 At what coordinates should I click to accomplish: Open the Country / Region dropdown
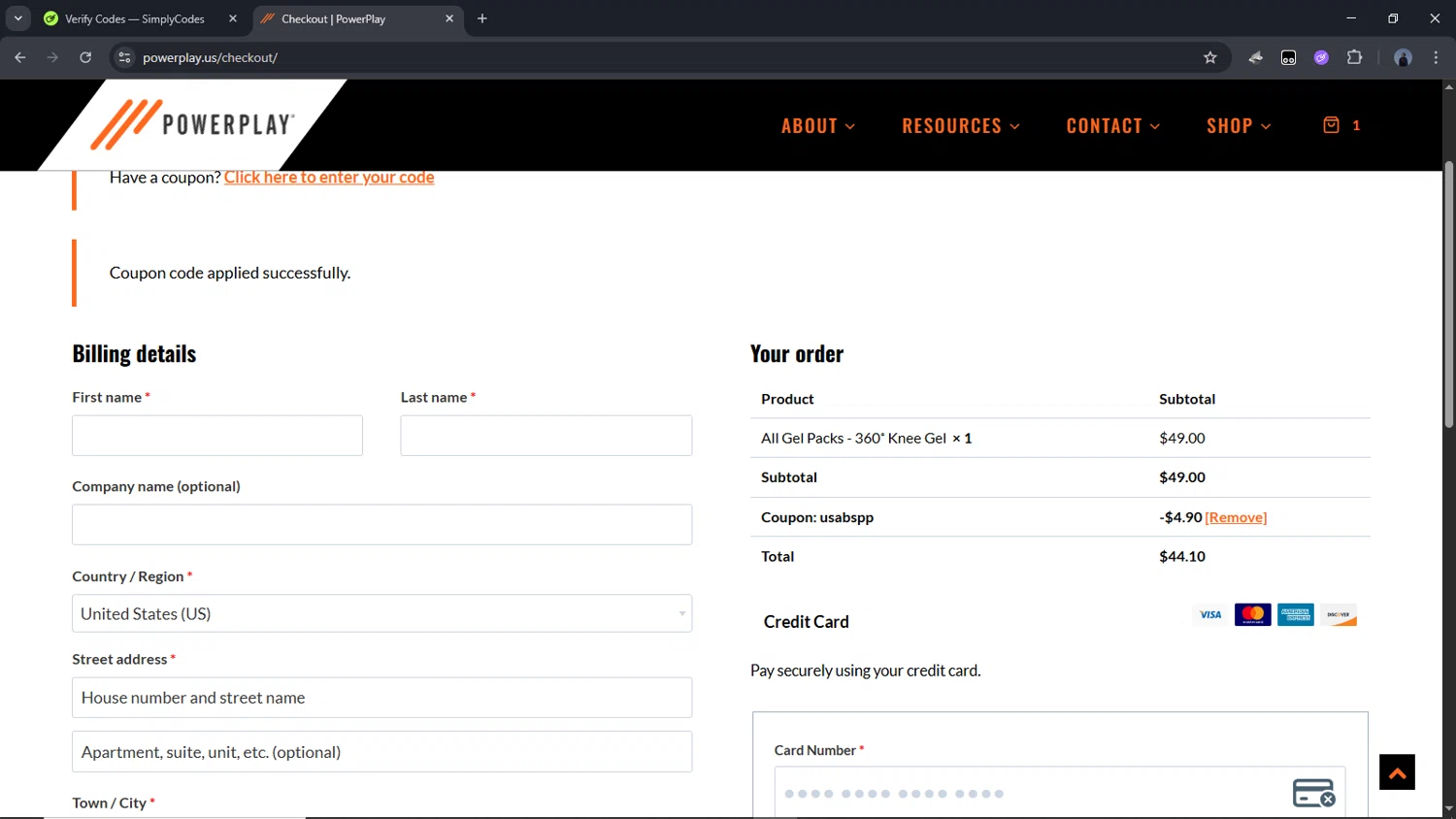(x=381, y=613)
